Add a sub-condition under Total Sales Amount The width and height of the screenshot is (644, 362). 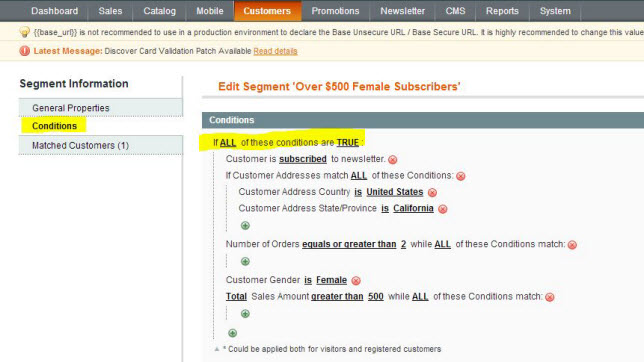245,314
